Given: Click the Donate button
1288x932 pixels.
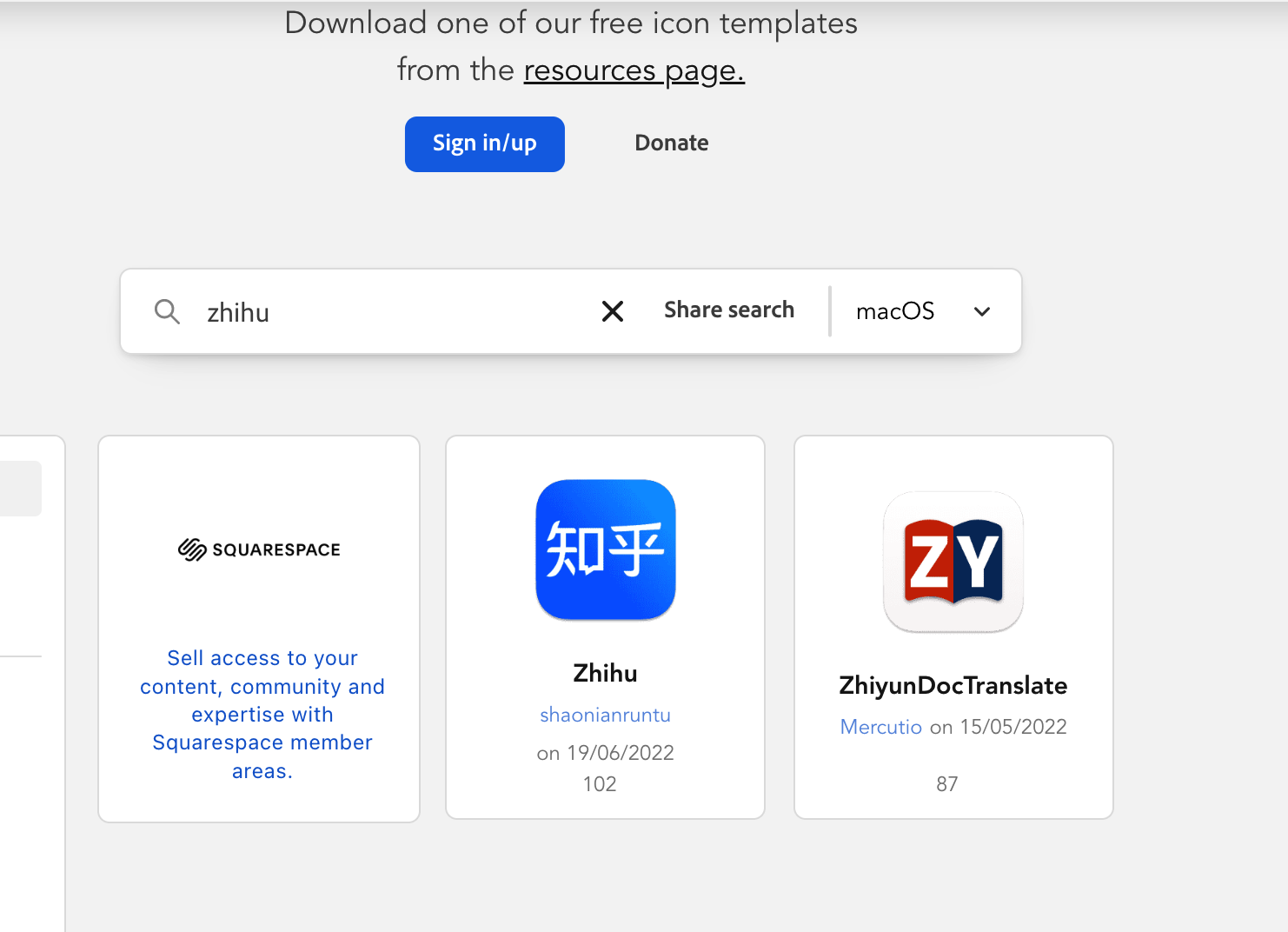Looking at the screenshot, I should click(x=672, y=143).
